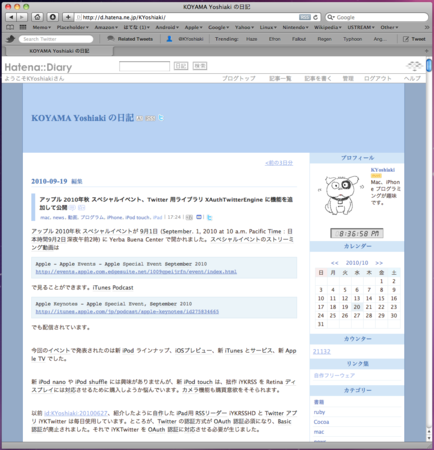Add bookmark with the plus button
The height and width of the screenshot is (450, 434).
pos(68,17)
